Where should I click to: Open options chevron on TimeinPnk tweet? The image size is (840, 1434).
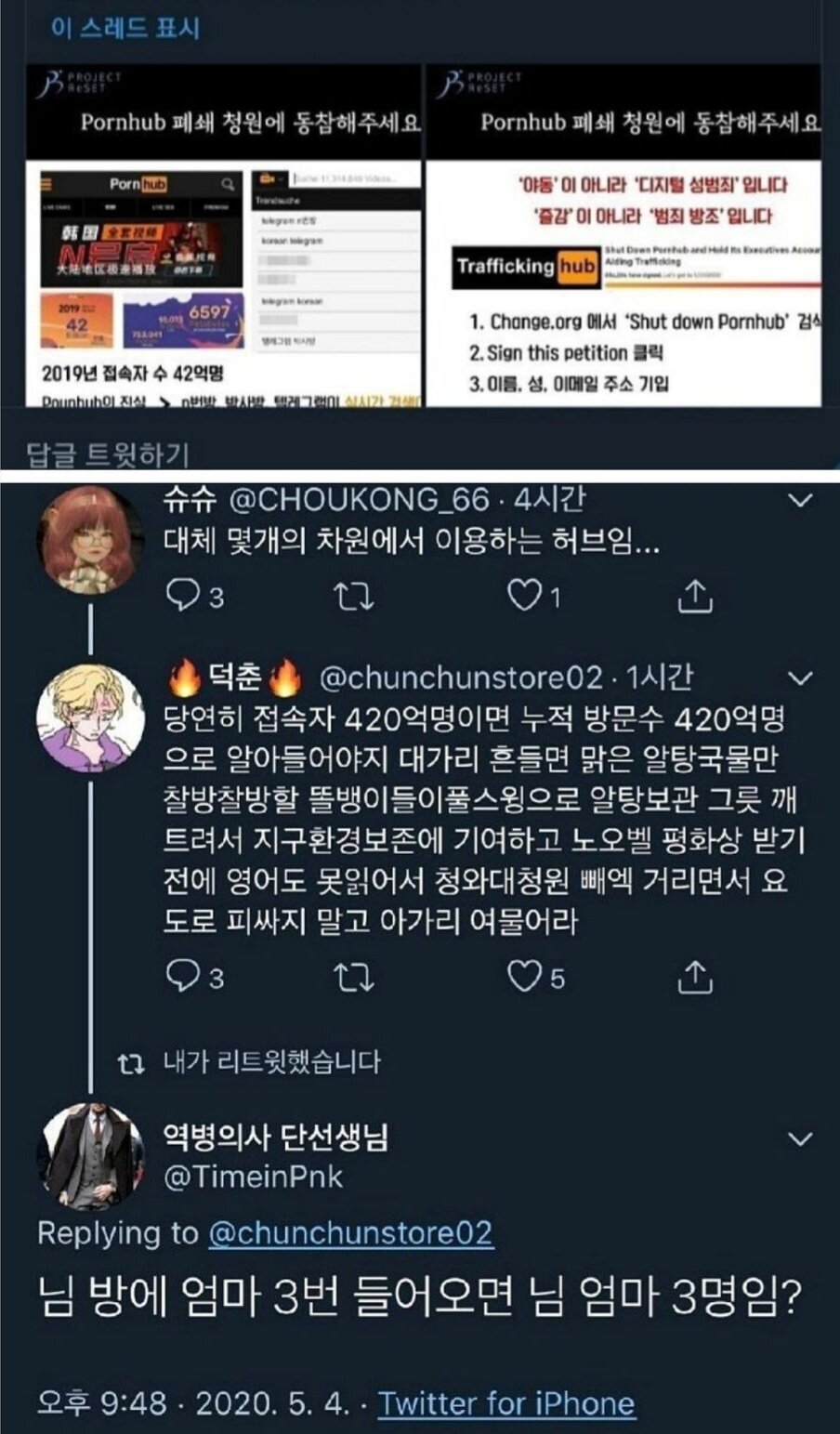coord(799,1138)
